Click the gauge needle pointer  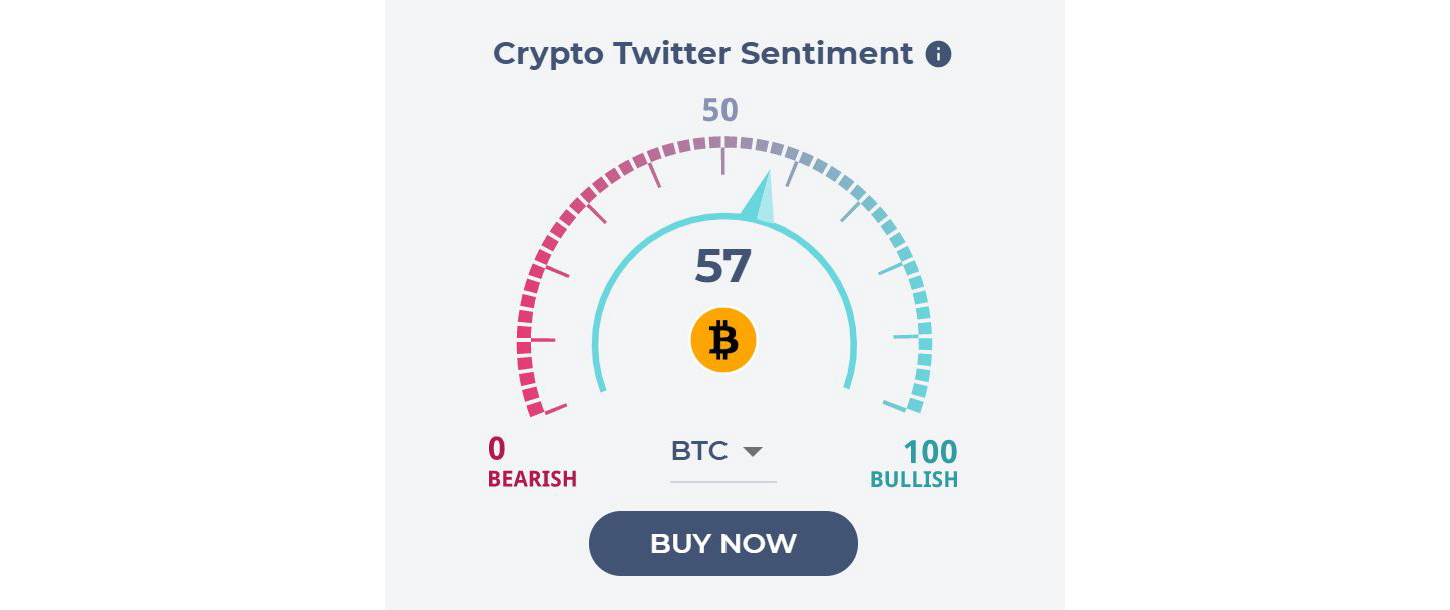click(x=760, y=197)
